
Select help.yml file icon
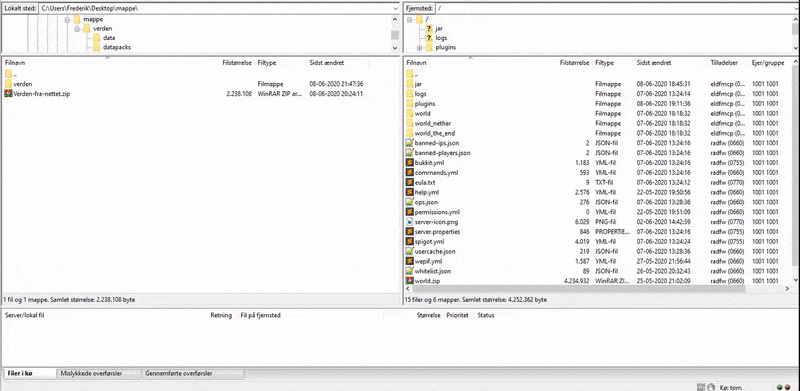[x=409, y=192]
